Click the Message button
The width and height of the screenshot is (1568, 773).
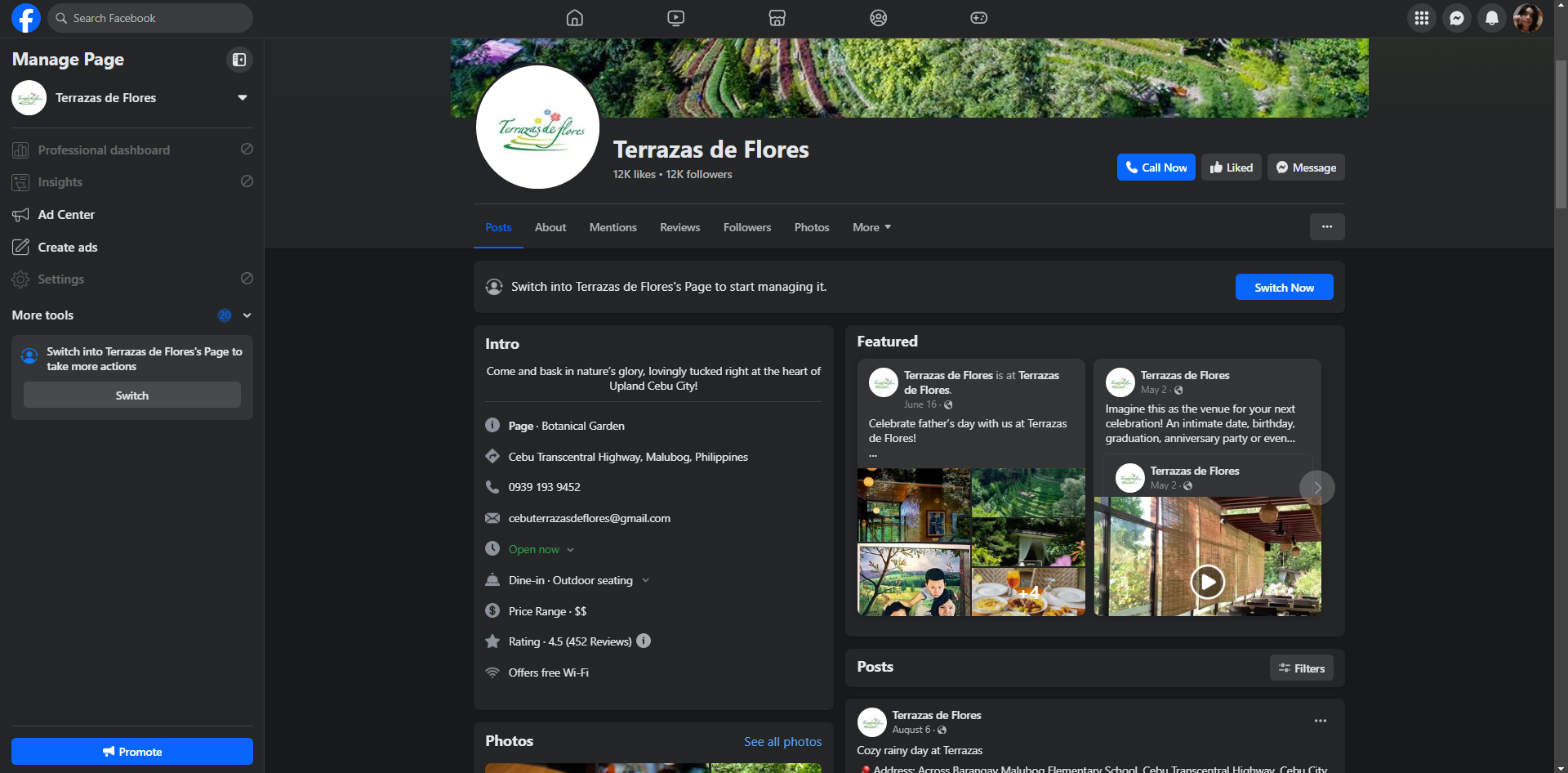point(1306,168)
